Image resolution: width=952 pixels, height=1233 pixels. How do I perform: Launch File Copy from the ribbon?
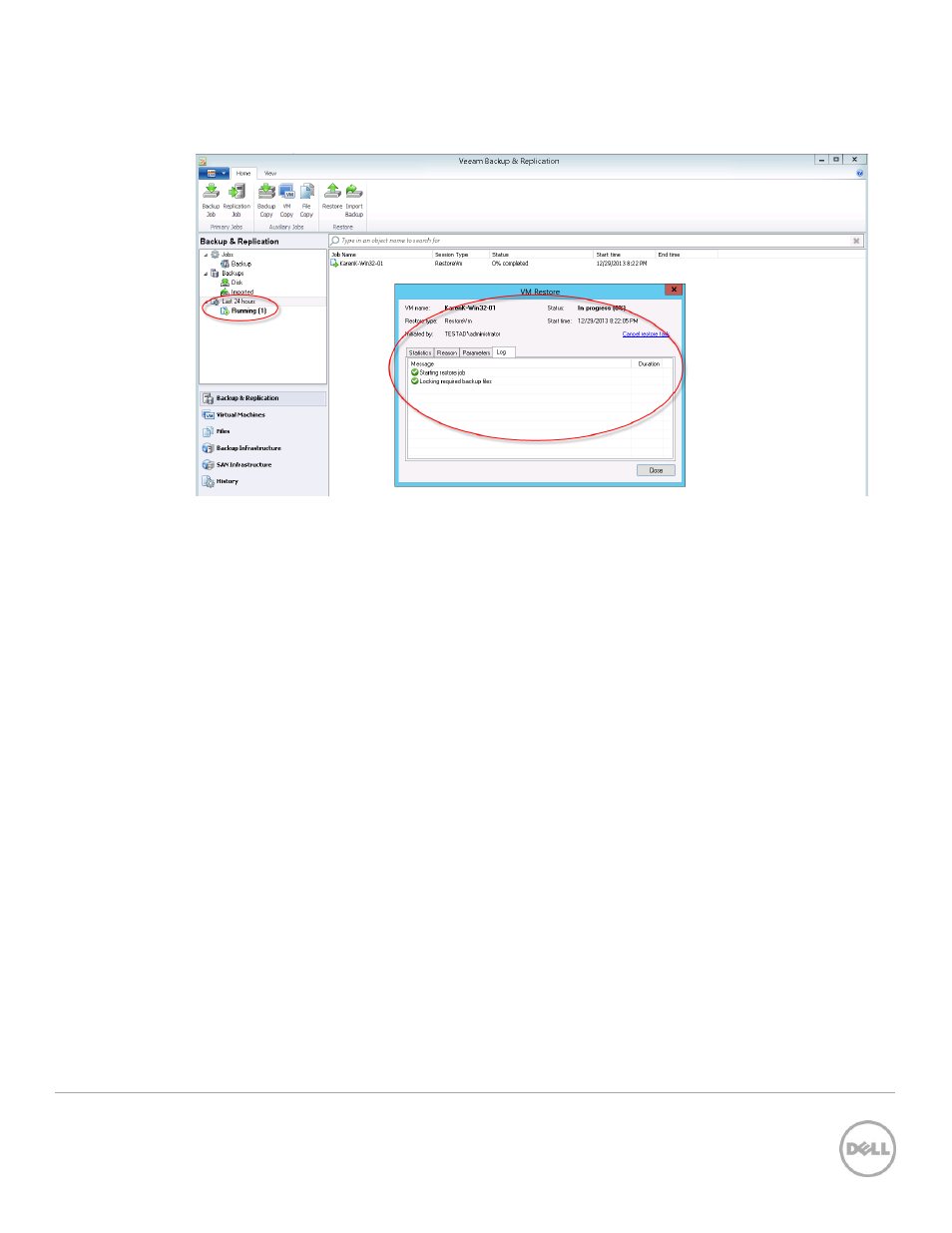point(306,200)
